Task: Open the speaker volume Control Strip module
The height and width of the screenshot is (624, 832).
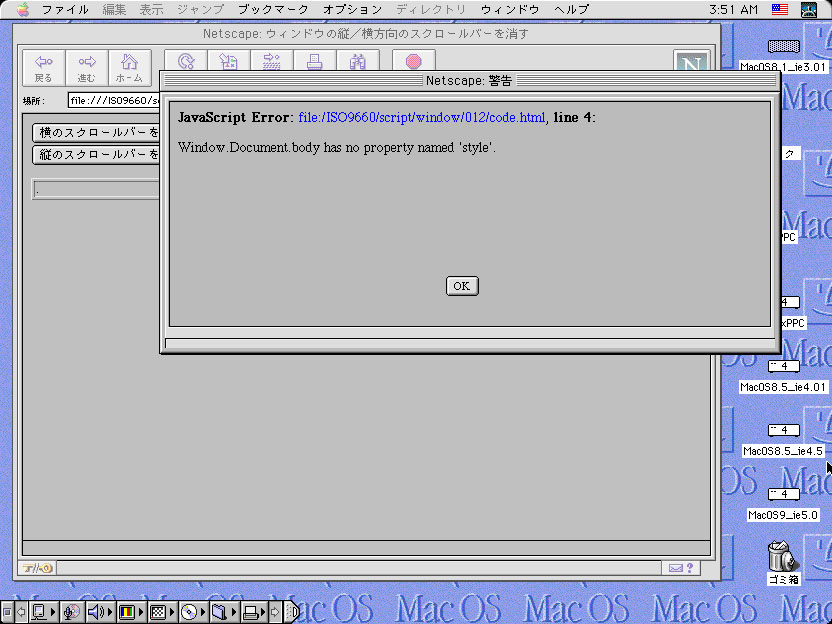Action: coord(100,612)
